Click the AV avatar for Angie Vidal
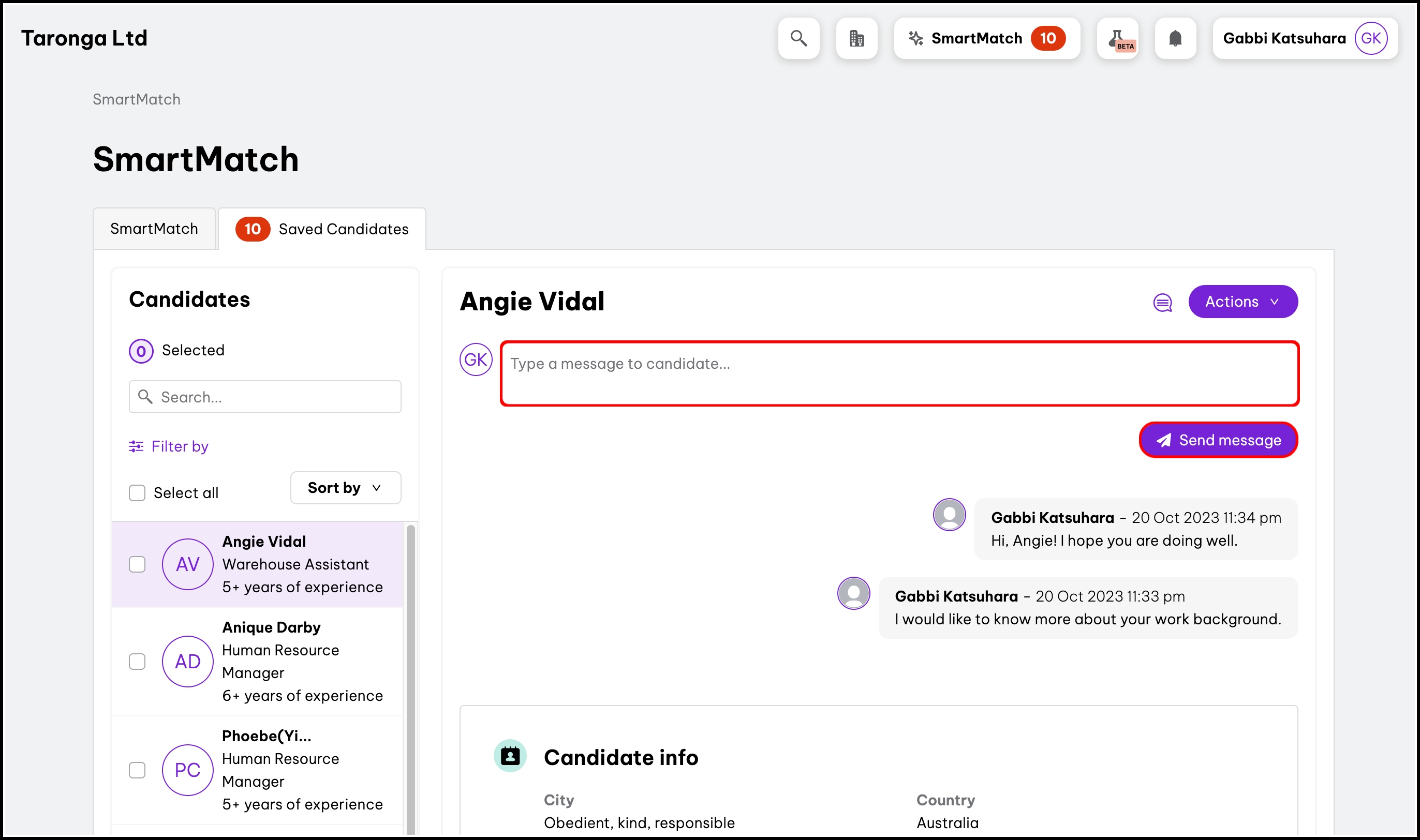The width and height of the screenshot is (1420, 840). click(187, 564)
